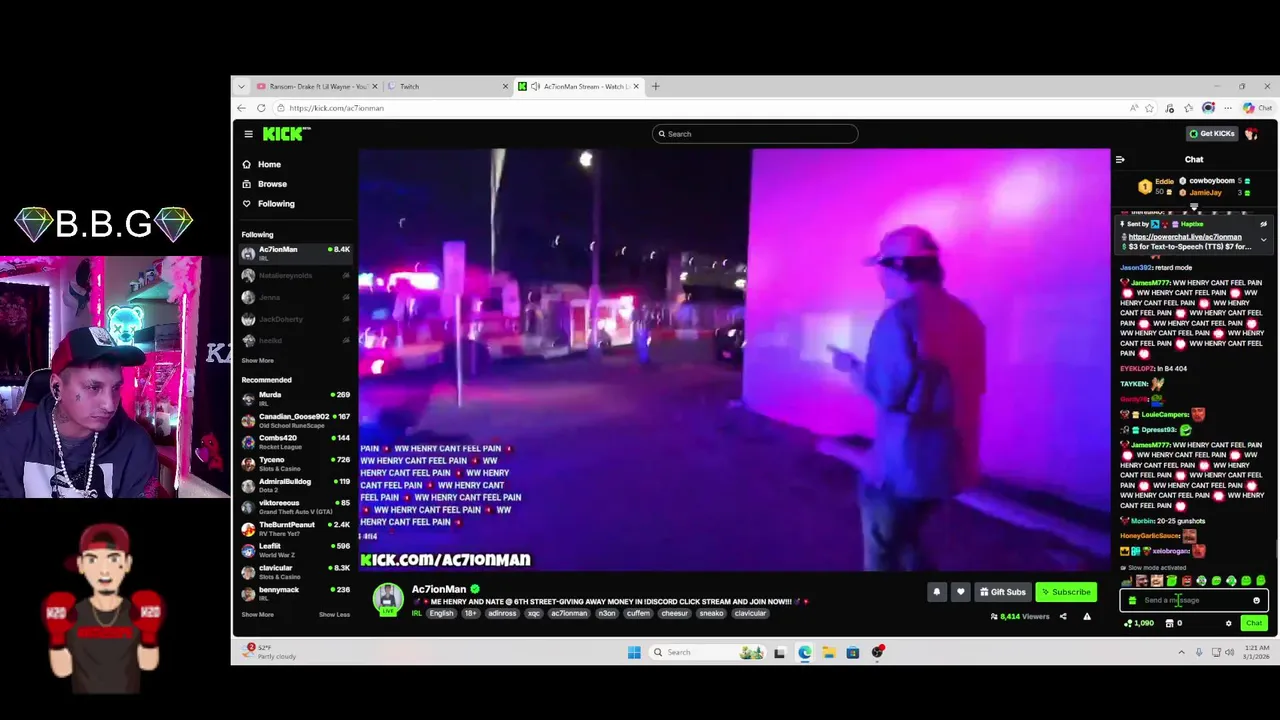
Task: Click the English language tag
Action: [441, 613]
